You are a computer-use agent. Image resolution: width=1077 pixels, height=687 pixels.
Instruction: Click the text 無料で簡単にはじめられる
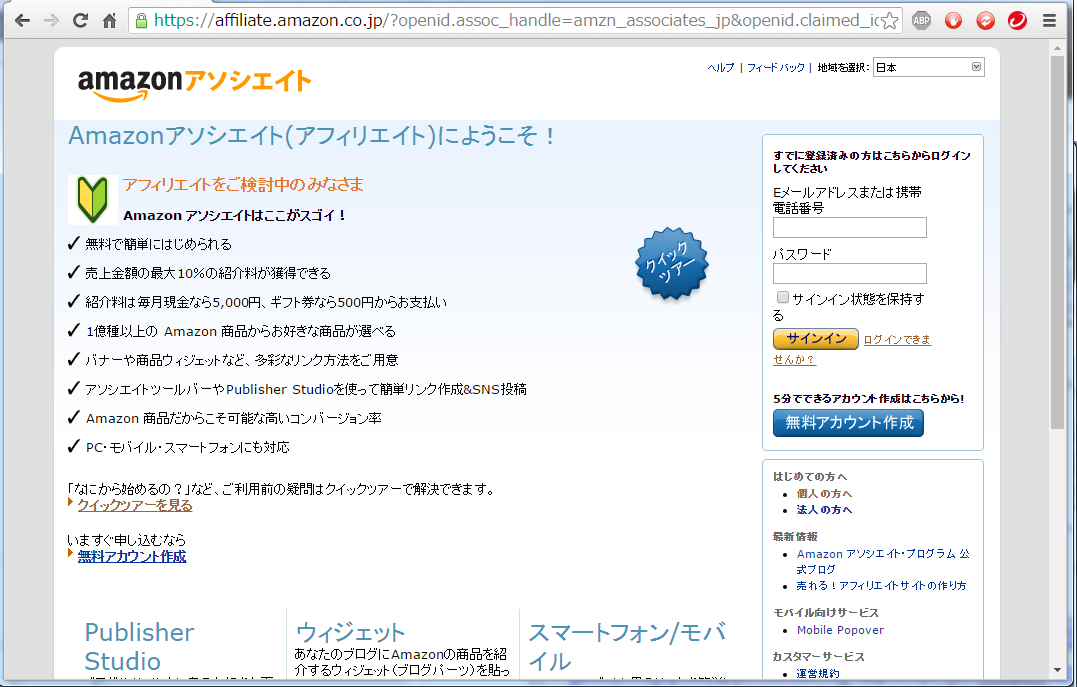point(159,245)
